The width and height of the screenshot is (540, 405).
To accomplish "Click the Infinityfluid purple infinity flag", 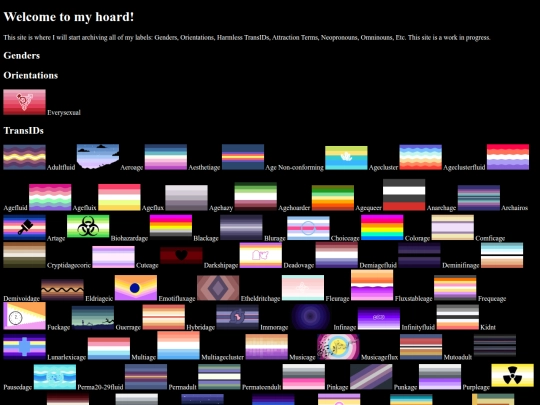I will click(x=379, y=319).
